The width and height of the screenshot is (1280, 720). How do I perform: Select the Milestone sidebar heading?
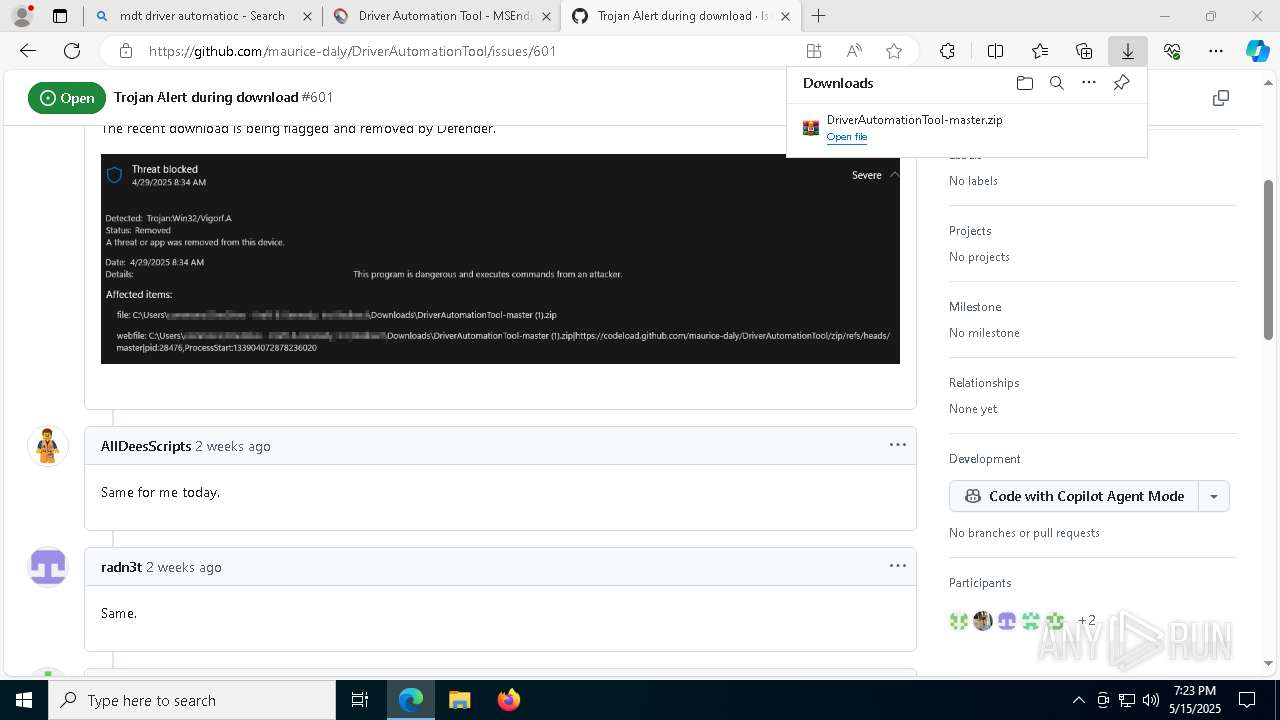coord(975,307)
